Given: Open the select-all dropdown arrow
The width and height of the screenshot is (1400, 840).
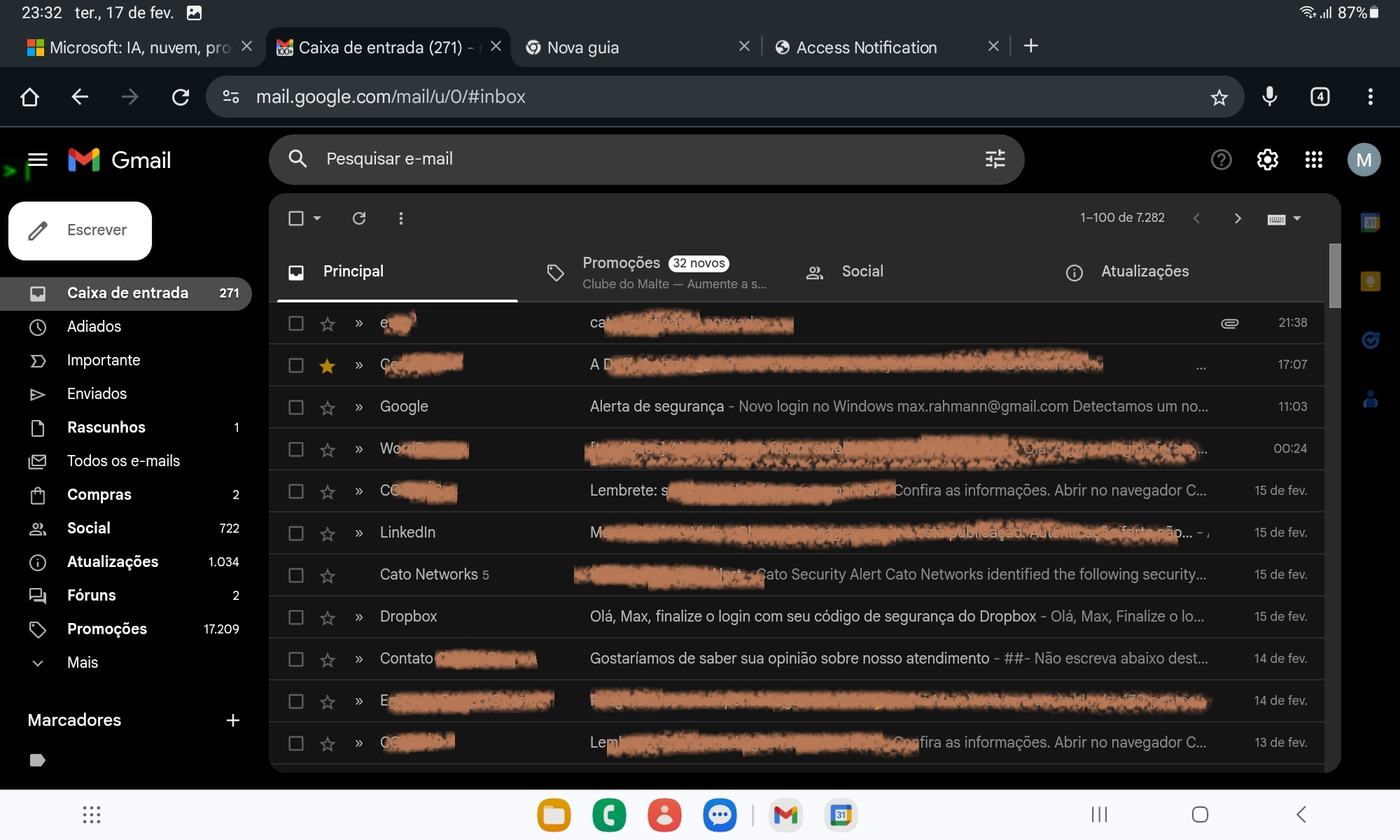Looking at the screenshot, I should pyautogui.click(x=317, y=218).
